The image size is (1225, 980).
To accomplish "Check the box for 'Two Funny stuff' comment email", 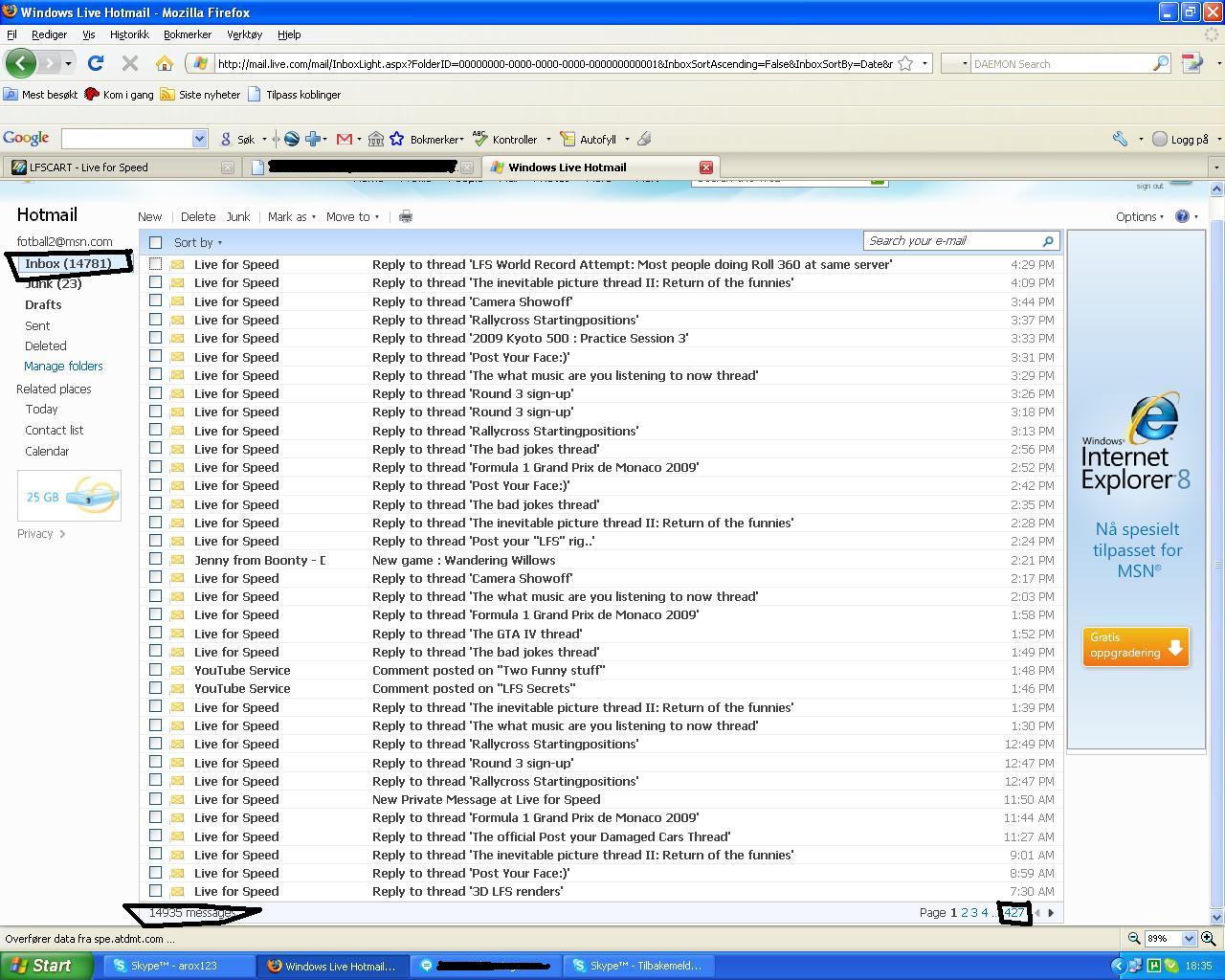I will (x=155, y=670).
